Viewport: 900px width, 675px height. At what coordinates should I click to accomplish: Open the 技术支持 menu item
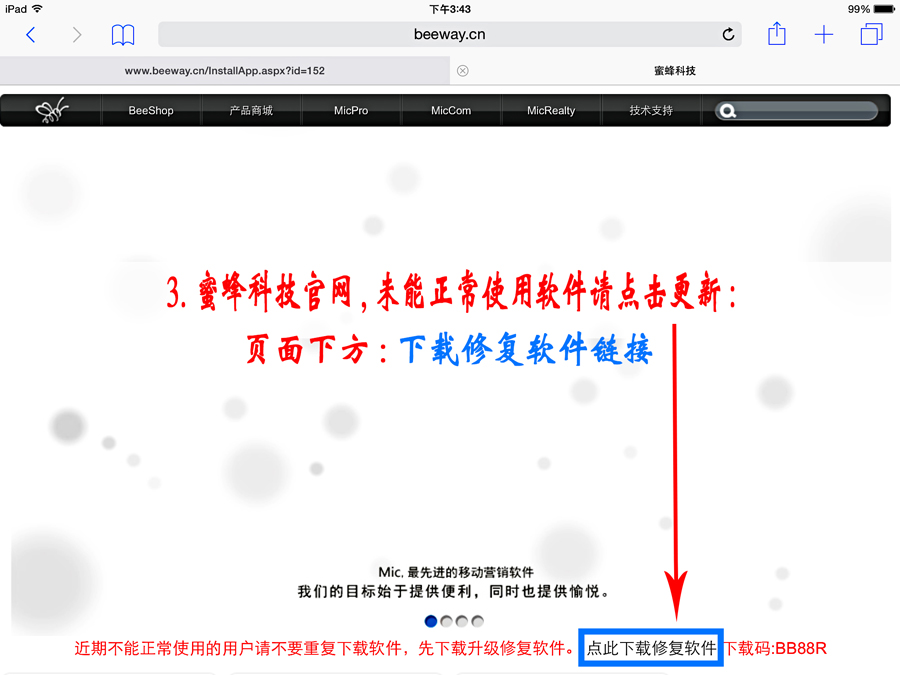pyautogui.click(x=650, y=110)
